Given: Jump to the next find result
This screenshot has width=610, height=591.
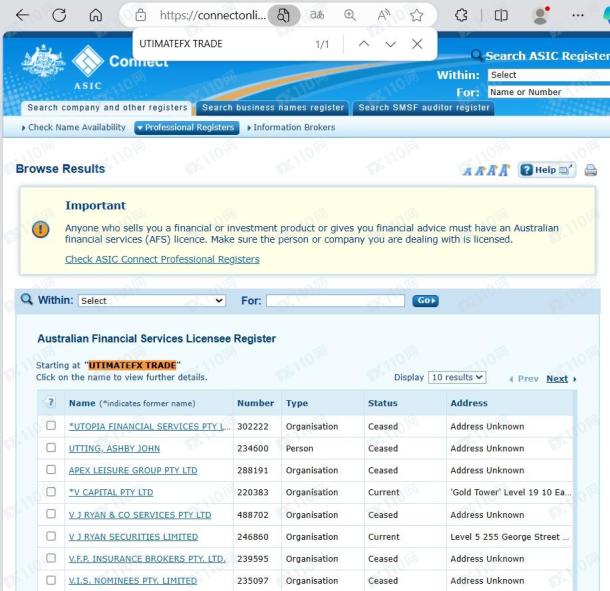Looking at the screenshot, I should (x=391, y=44).
